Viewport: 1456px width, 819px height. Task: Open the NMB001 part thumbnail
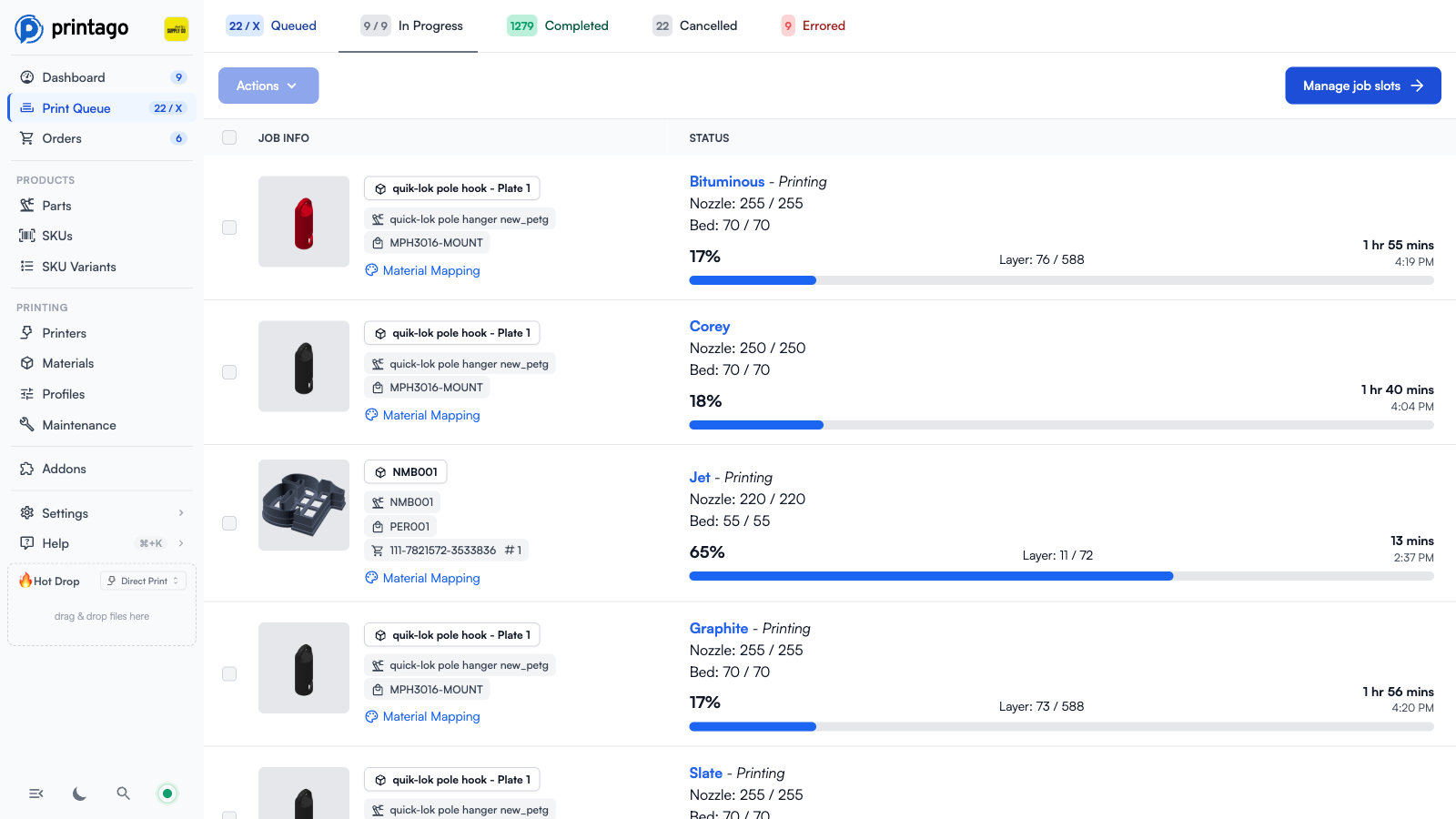304,505
